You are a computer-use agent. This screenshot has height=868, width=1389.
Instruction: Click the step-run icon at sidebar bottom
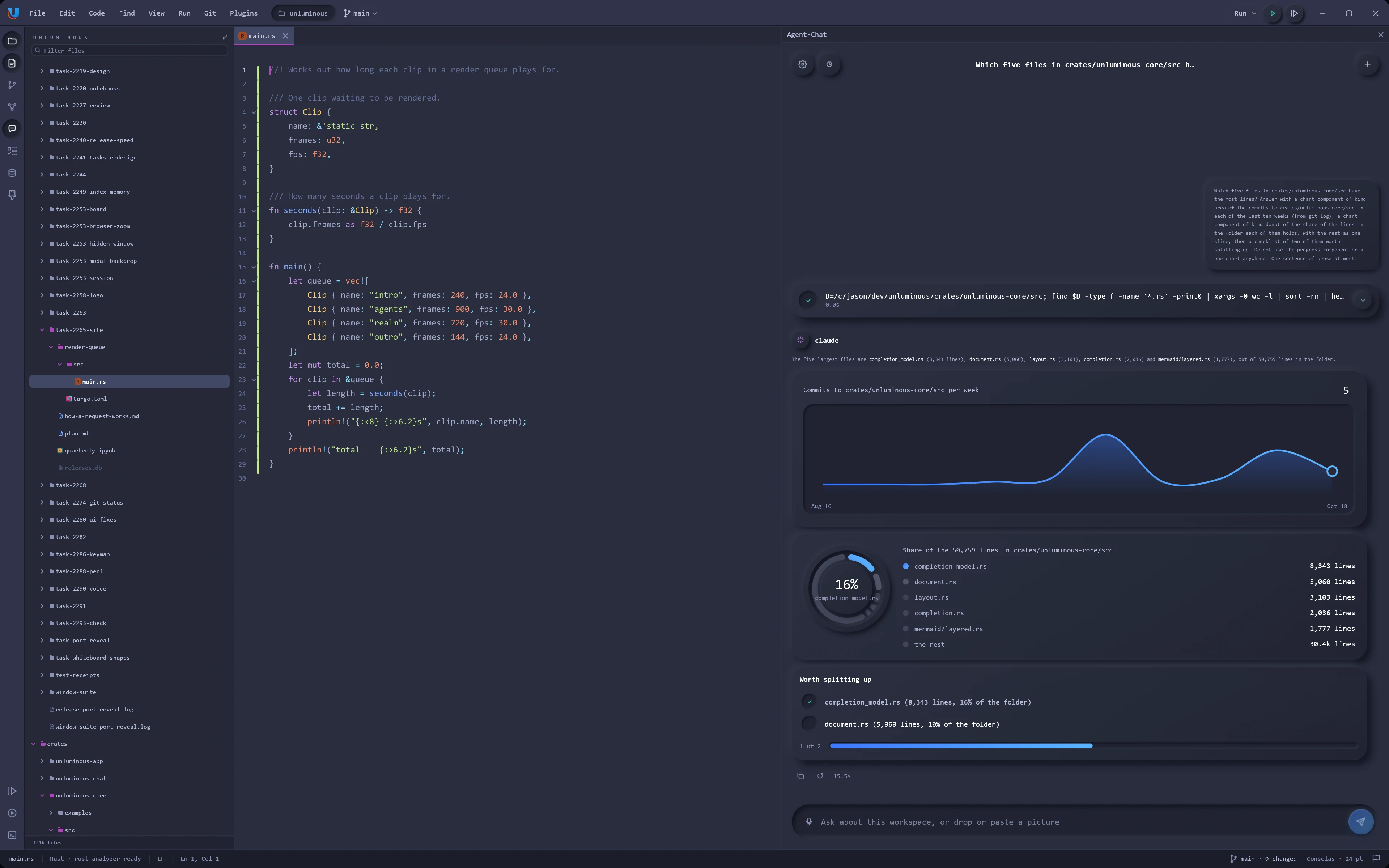(12, 791)
